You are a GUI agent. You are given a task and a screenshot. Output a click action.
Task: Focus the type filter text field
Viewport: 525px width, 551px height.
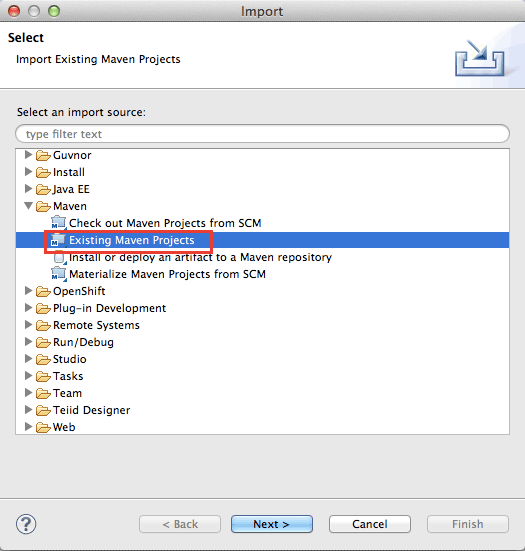coord(262,134)
